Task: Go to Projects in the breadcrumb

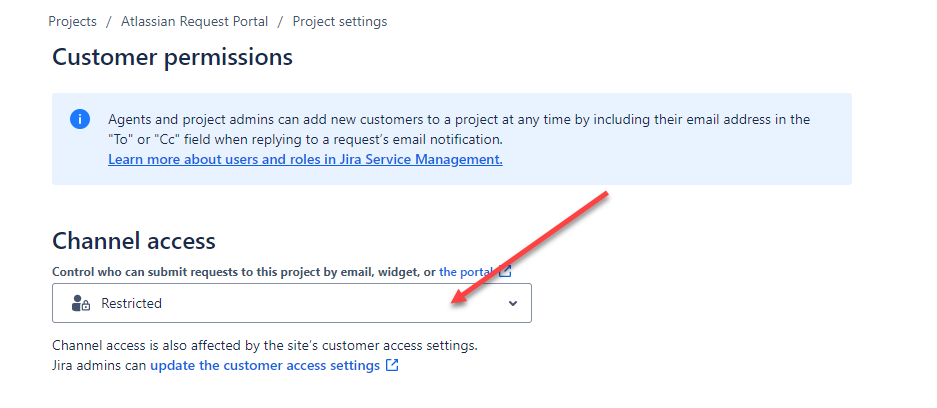Action: pyautogui.click(x=72, y=22)
